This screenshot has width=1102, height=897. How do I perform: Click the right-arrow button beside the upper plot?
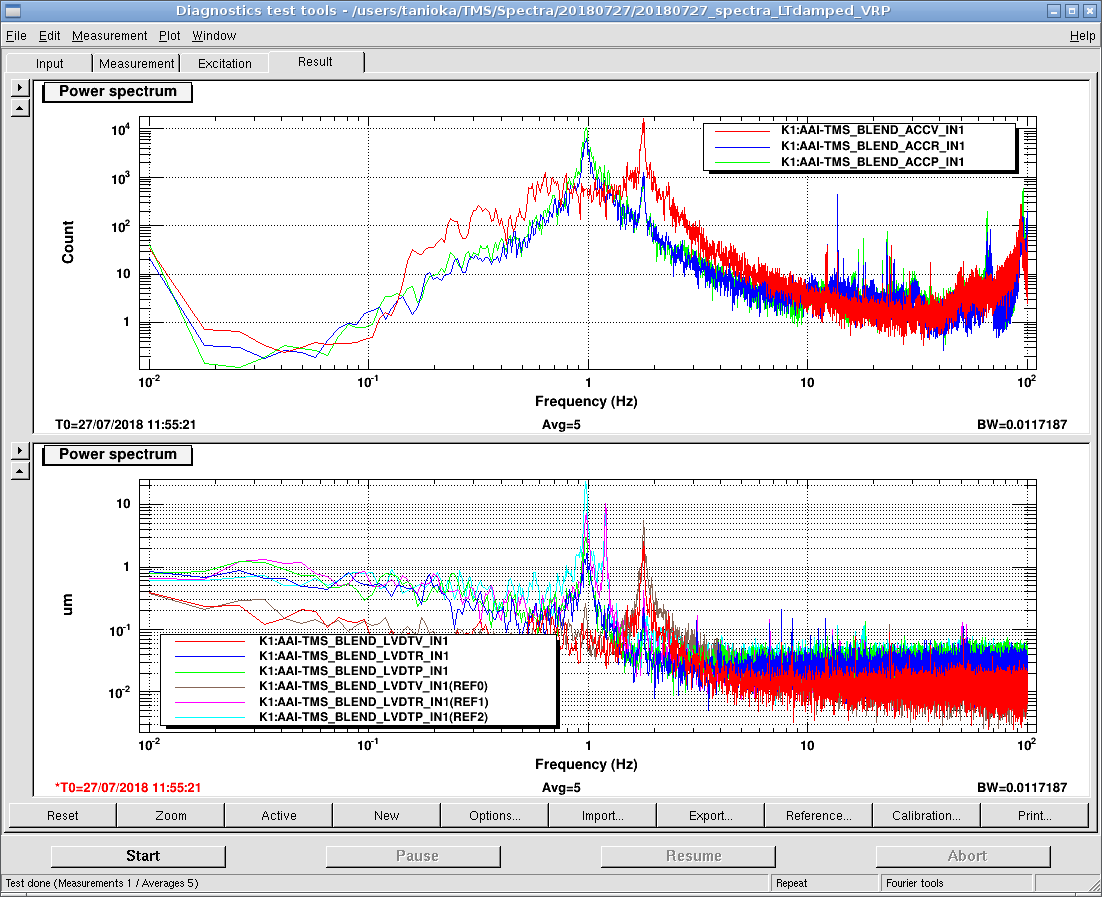(x=19, y=88)
